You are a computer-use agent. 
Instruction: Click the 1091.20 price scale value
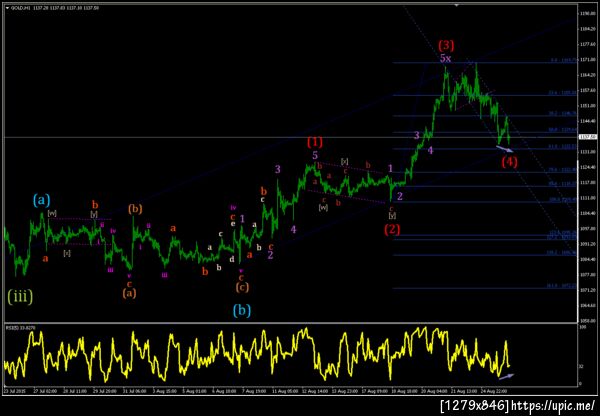[x=587, y=244]
